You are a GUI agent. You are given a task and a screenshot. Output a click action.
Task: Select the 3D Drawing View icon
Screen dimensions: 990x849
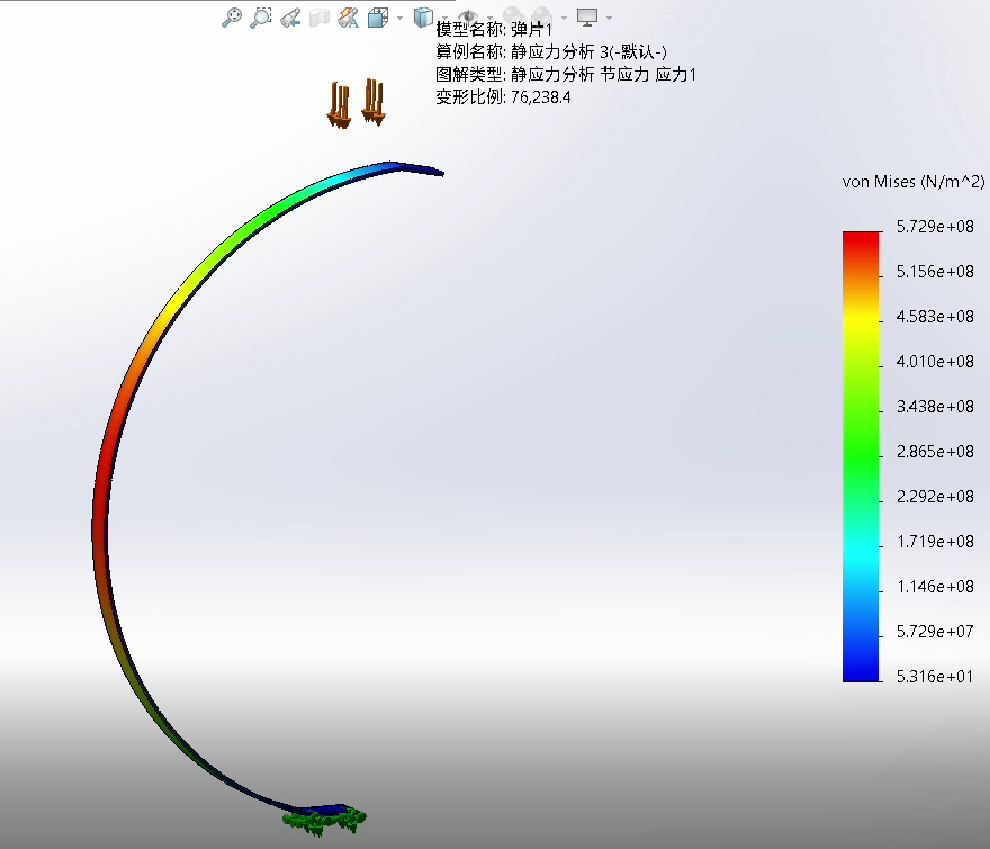(347, 17)
